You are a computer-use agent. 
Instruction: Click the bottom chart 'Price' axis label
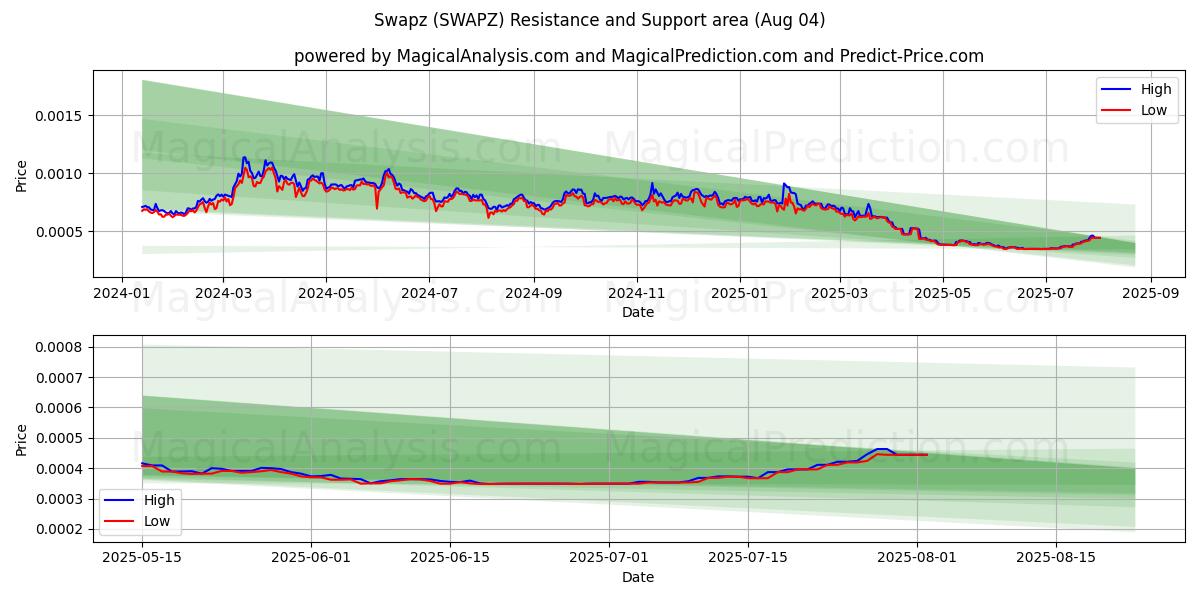click(22, 439)
